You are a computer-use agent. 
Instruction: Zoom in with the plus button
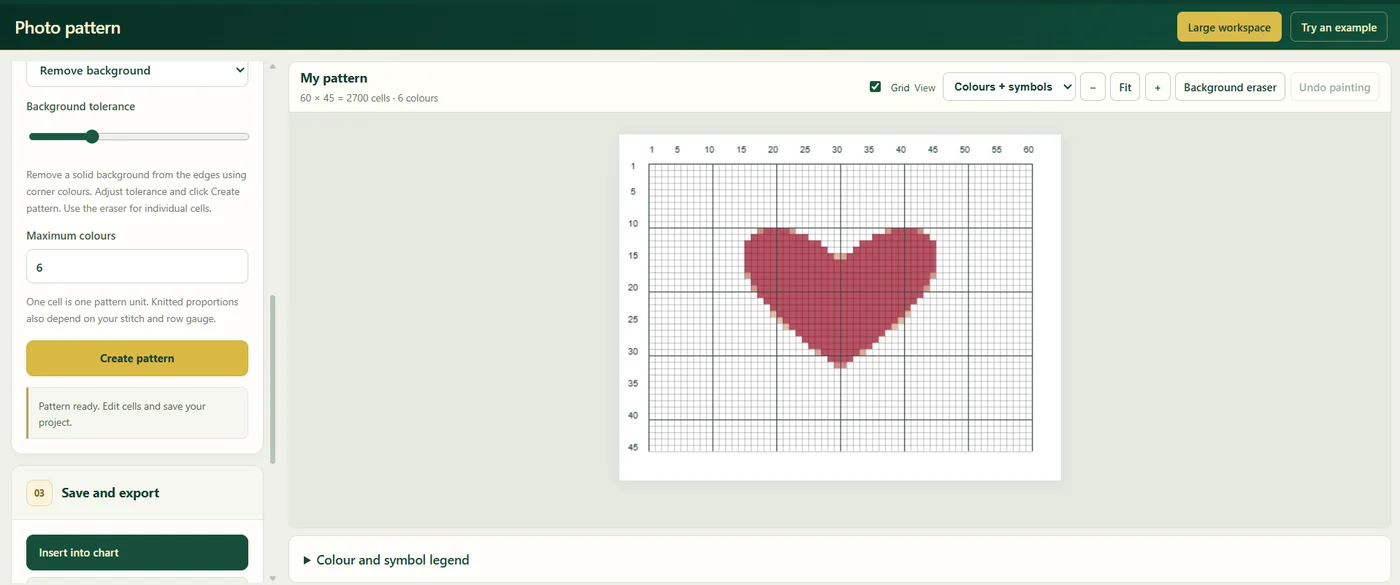coord(1157,87)
